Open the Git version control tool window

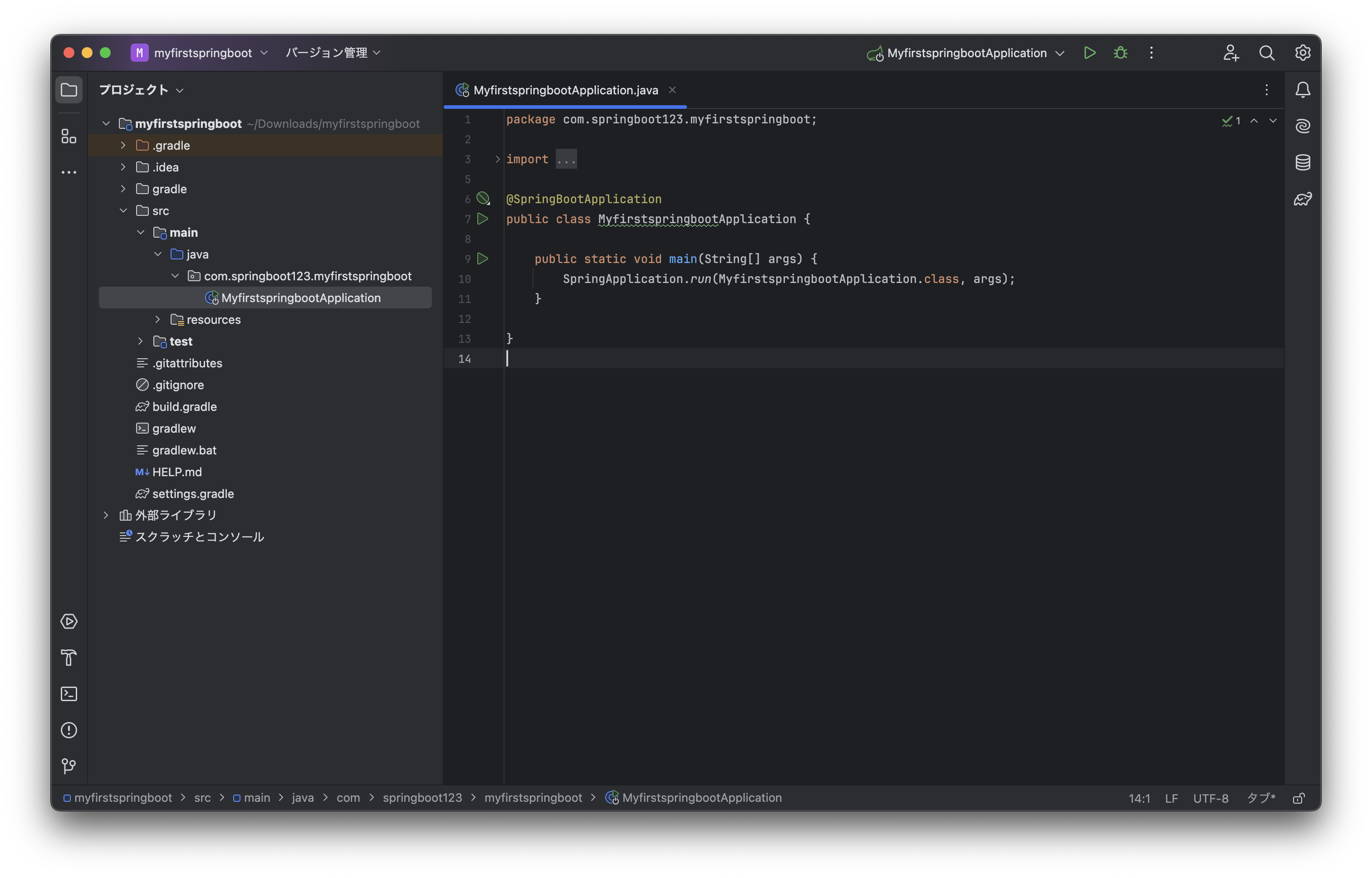click(69, 766)
